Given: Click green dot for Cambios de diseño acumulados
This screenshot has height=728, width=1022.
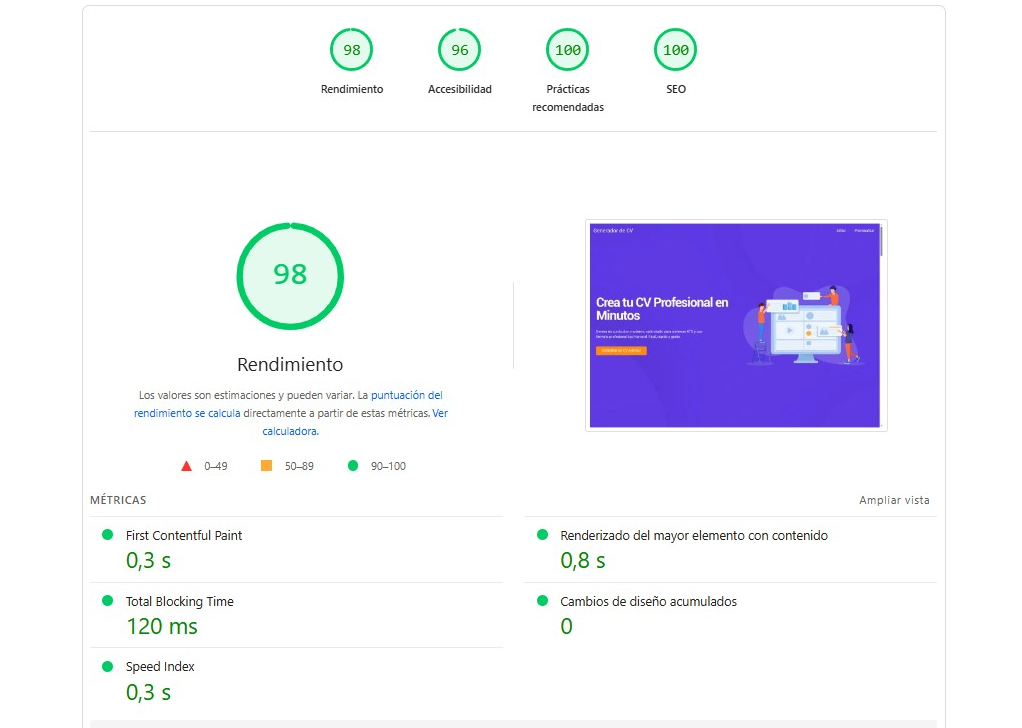Looking at the screenshot, I should [542, 600].
